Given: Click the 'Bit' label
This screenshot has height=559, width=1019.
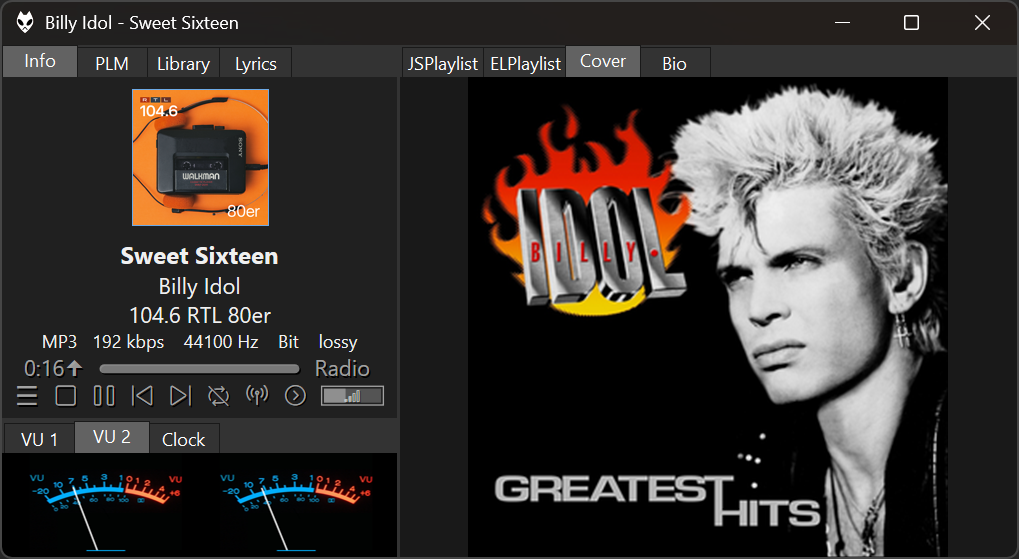Looking at the screenshot, I should tap(289, 342).
